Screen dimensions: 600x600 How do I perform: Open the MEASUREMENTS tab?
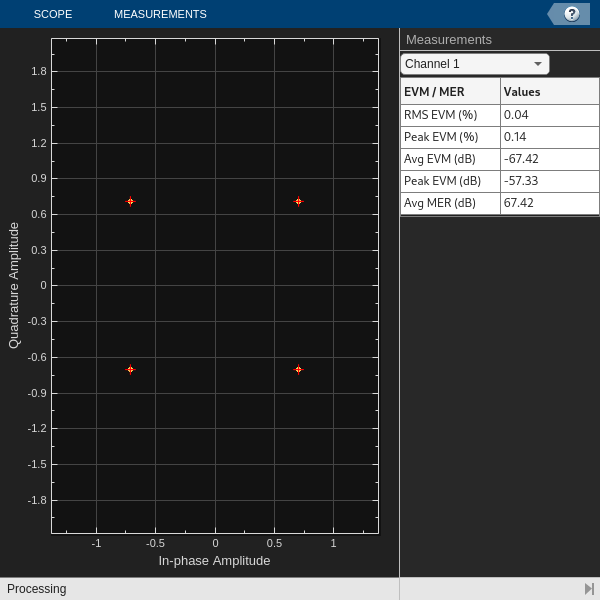tap(160, 14)
